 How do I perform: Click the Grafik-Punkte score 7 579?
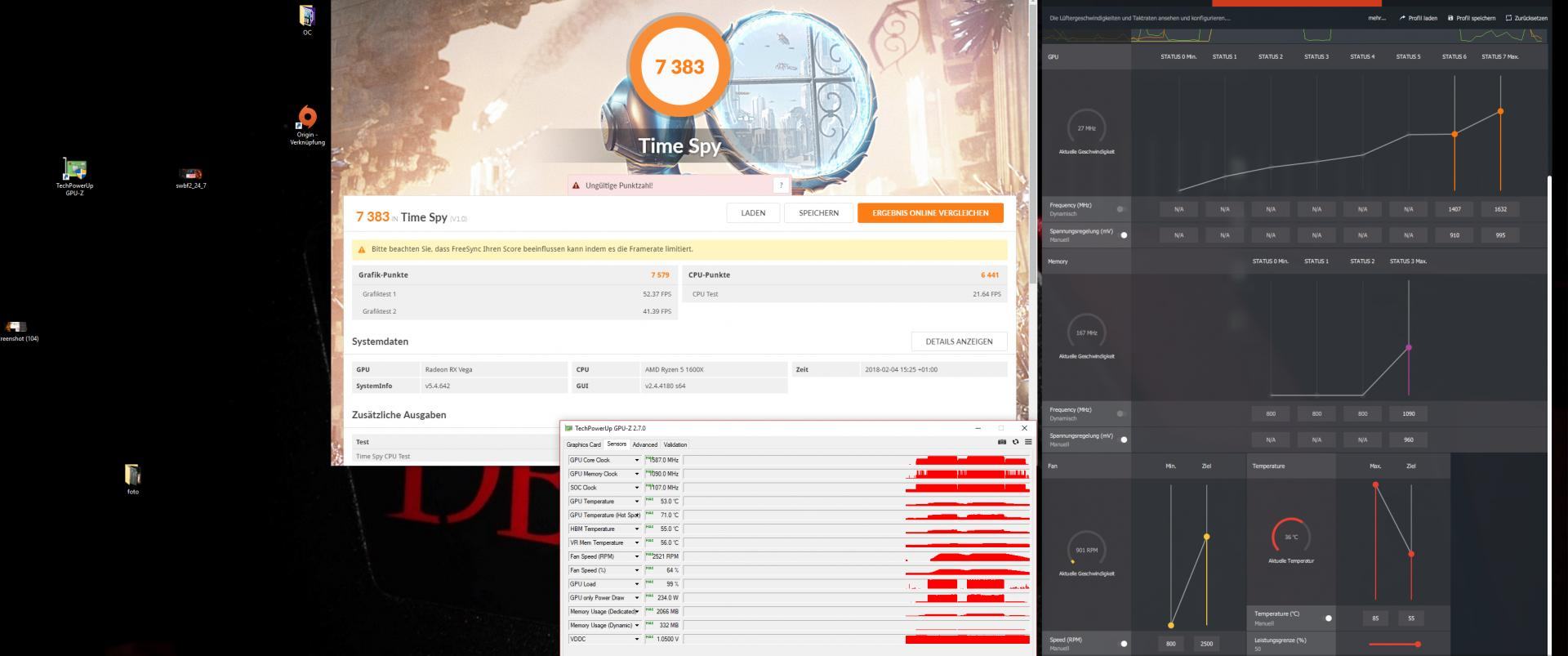660,275
